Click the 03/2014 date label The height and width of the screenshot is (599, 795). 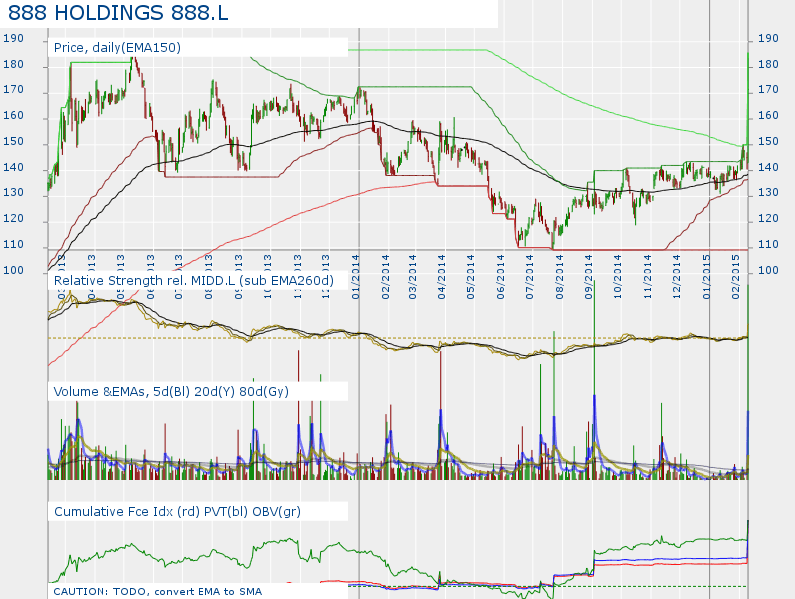(413, 277)
